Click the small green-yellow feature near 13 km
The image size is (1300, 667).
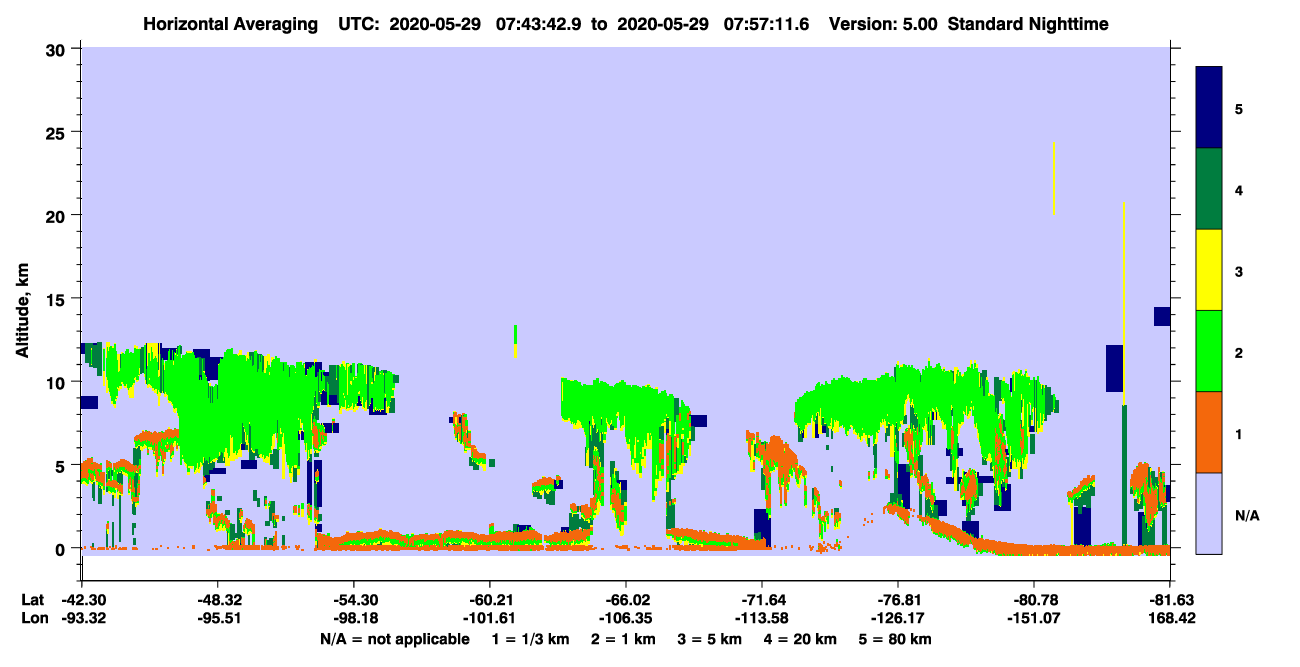coord(515,341)
